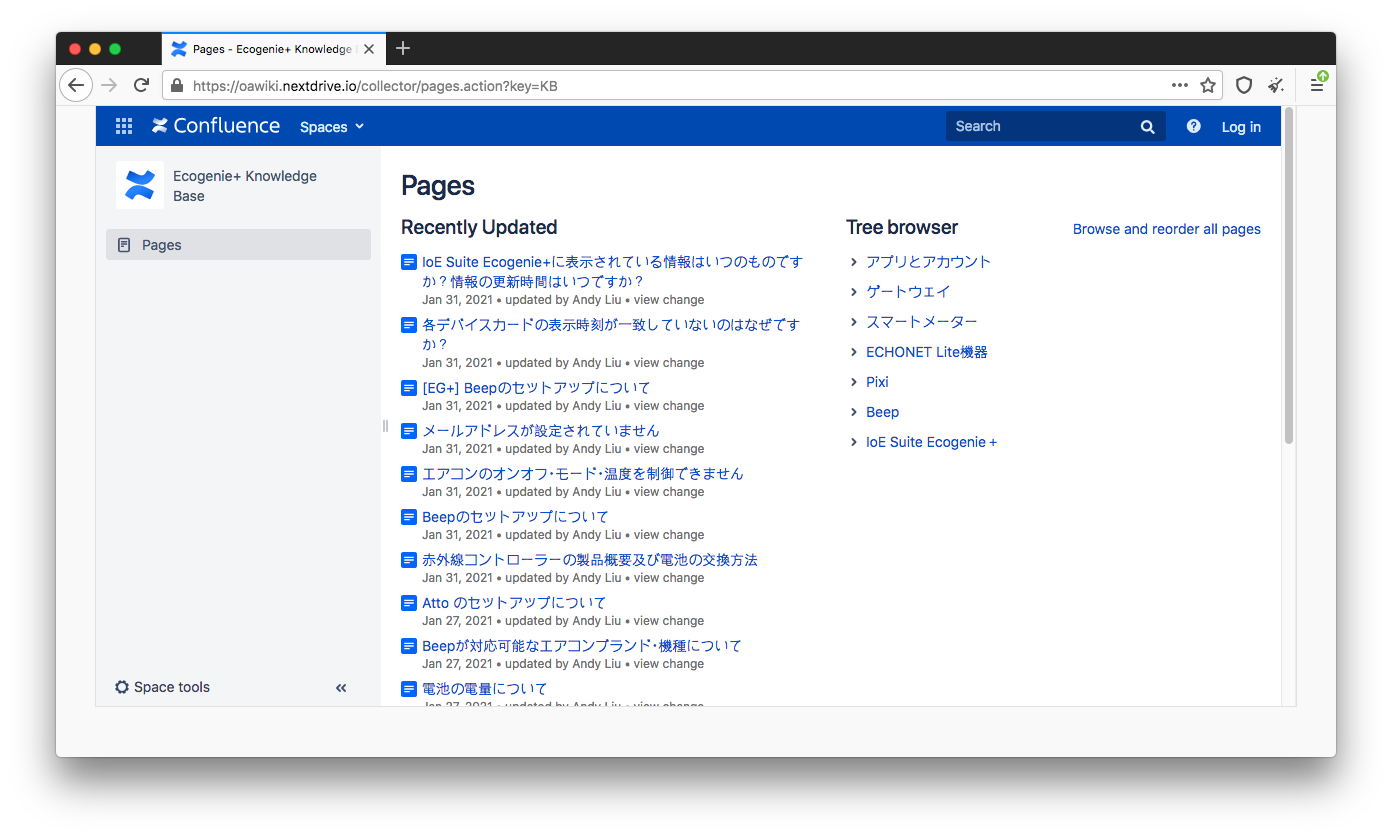The image size is (1392, 837).
Task: Expand the スマートメーター tree node
Action: [854, 322]
